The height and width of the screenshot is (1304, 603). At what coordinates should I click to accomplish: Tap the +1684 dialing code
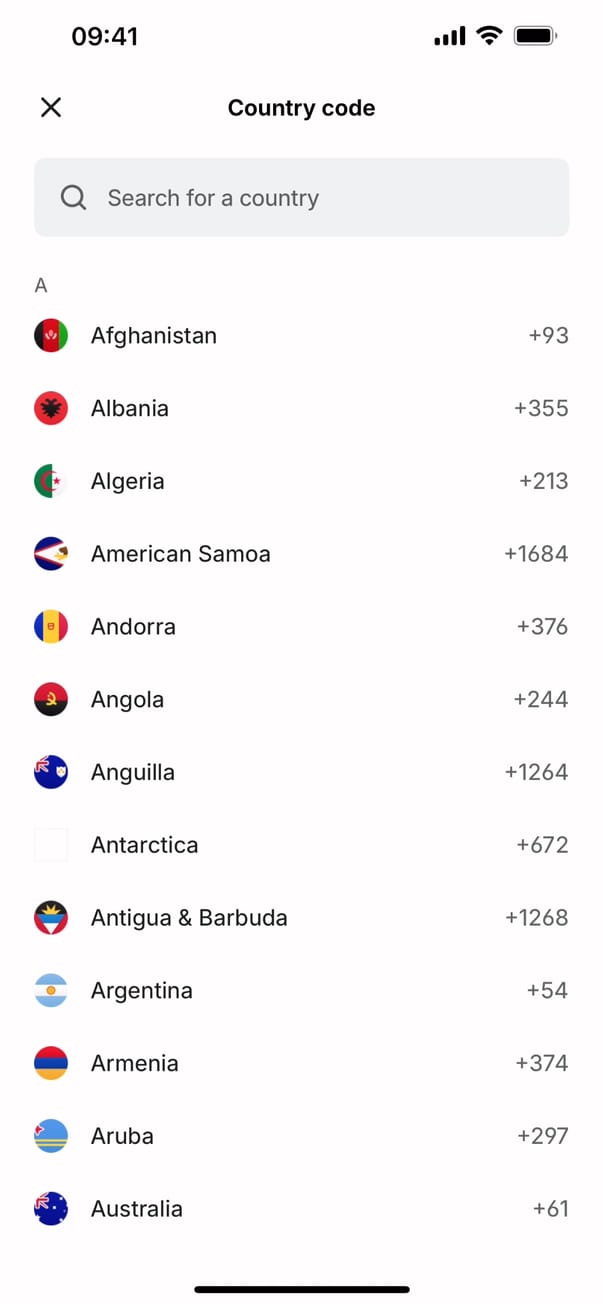pyautogui.click(x=536, y=554)
